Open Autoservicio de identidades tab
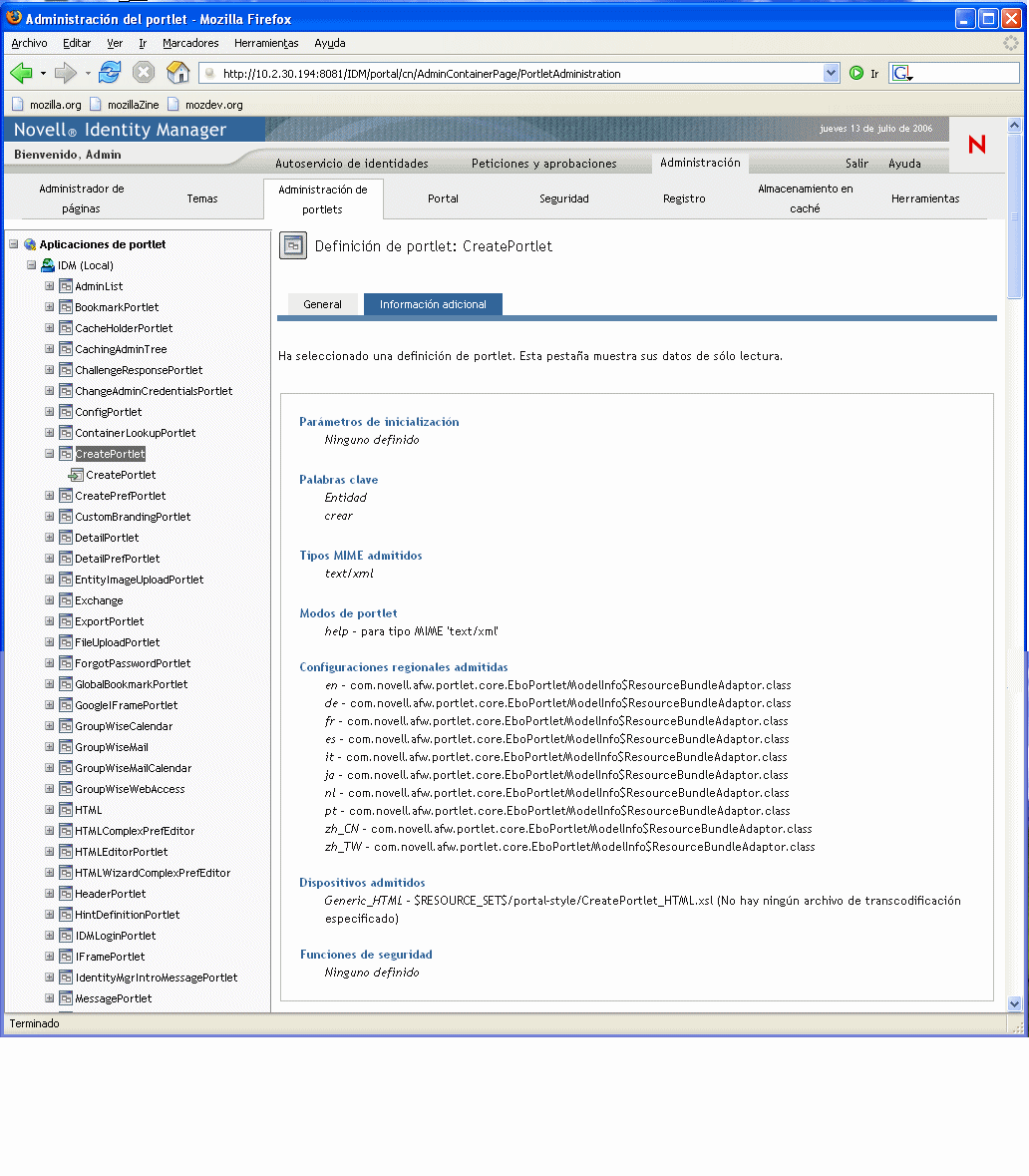This screenshot has height=1176, width=1029. [352, 164]
